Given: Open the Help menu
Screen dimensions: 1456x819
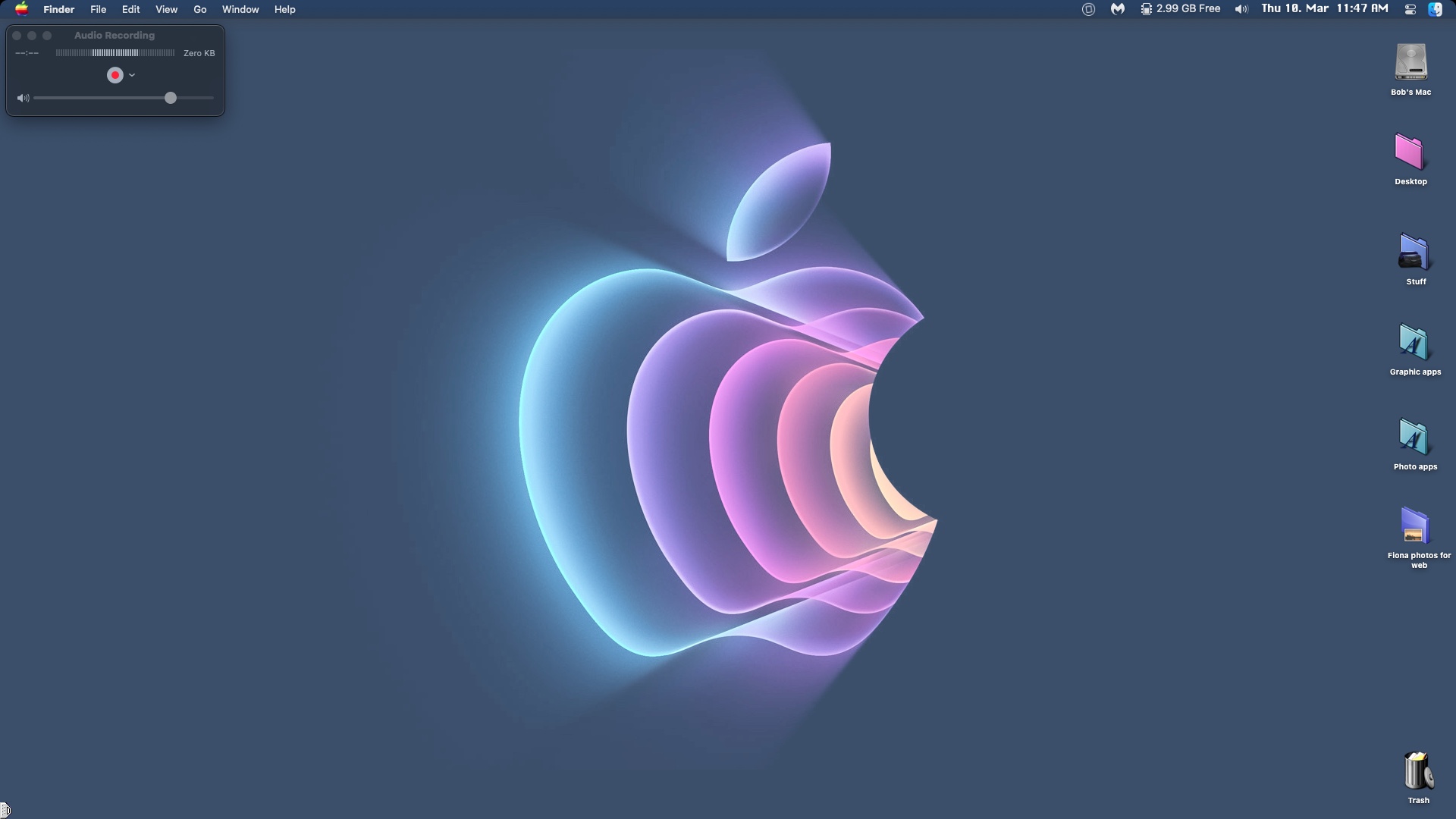Looking at the screenshot, I should [284, 9].
